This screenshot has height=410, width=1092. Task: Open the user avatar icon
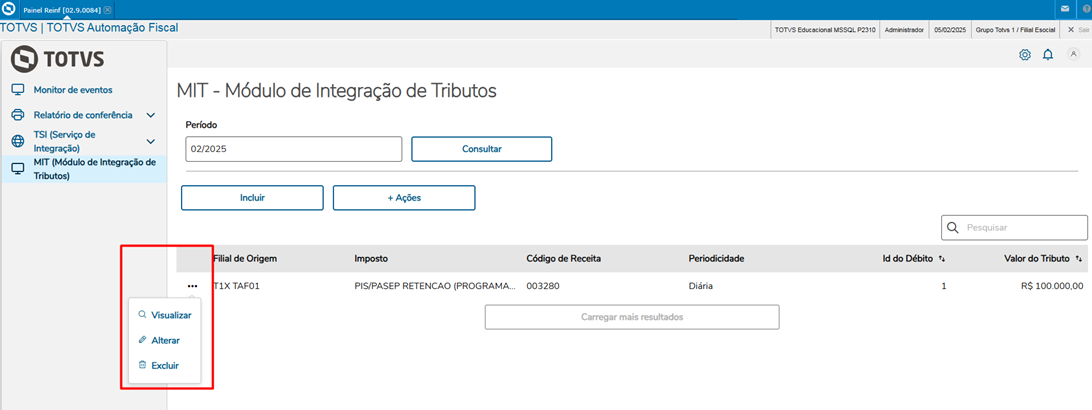[x=1073, y=54]
